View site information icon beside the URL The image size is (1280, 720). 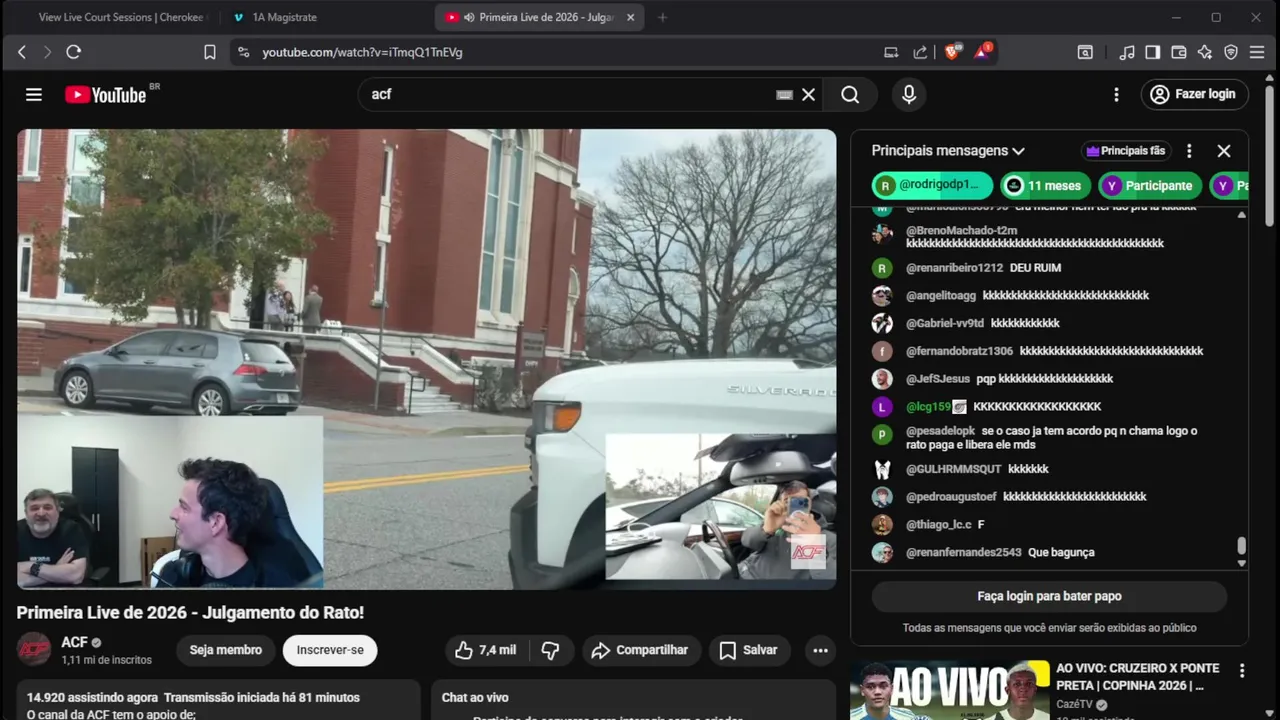click(243, 52)
